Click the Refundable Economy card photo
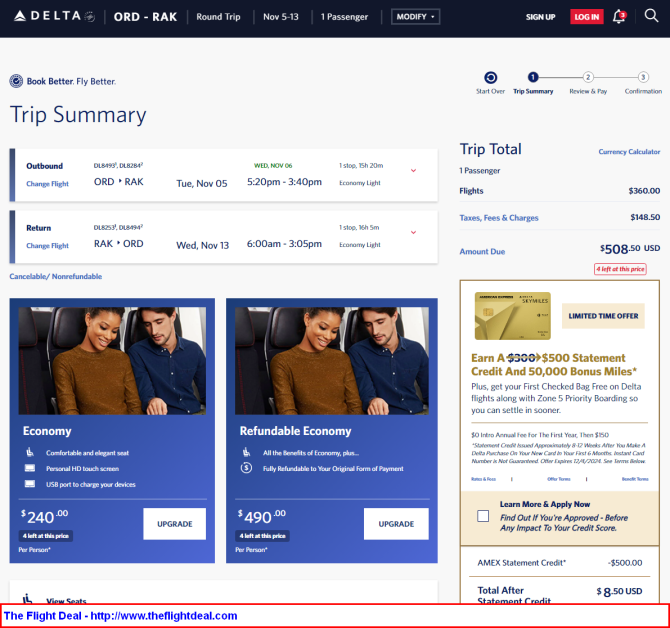 pos(332,361)
